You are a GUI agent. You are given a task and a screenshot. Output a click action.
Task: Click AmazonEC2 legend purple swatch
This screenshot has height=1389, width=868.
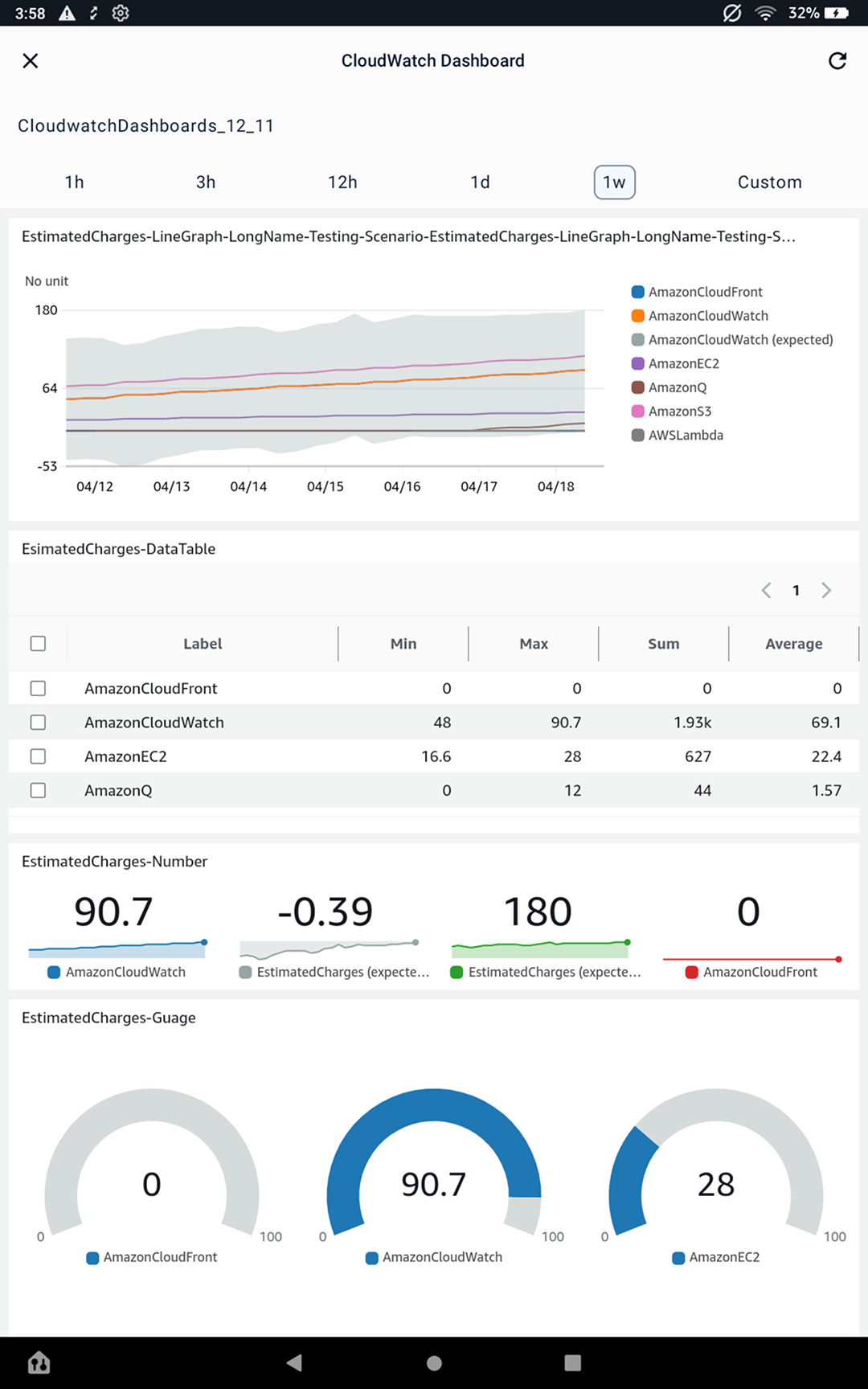pyautogui.click(x=638, y=363)
